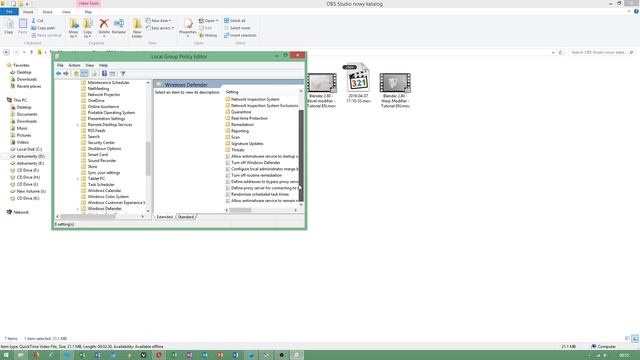The height and width of the screenshot is (360, 640).
Task: Open New item dropdown in Explorer ribbon
Action: pyautogui.click(x=159, y=20)
